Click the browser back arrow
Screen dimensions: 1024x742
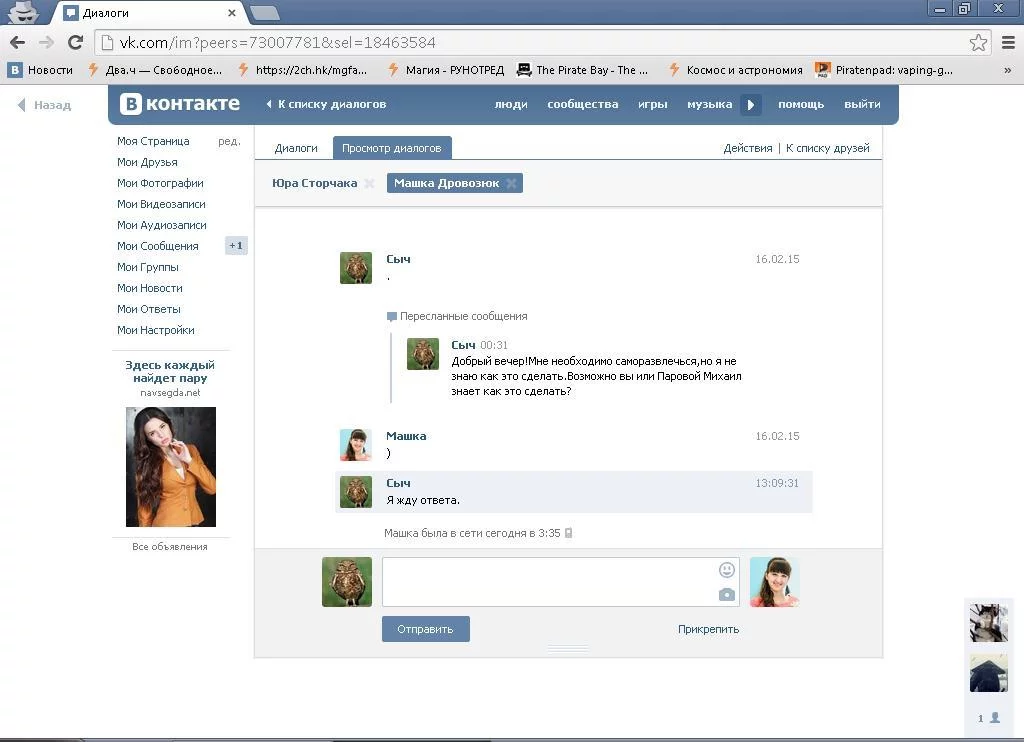(x=18, y=42)
